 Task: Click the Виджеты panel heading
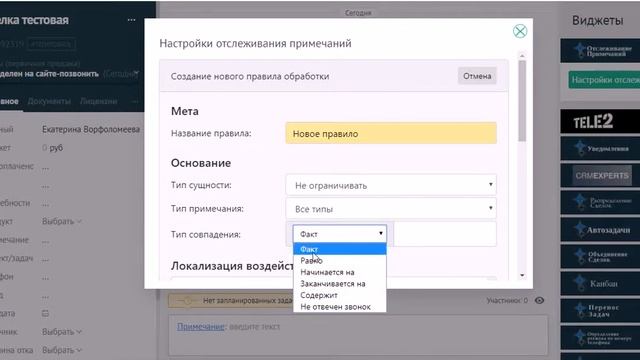pyautogui.click(x=598, y=20)
